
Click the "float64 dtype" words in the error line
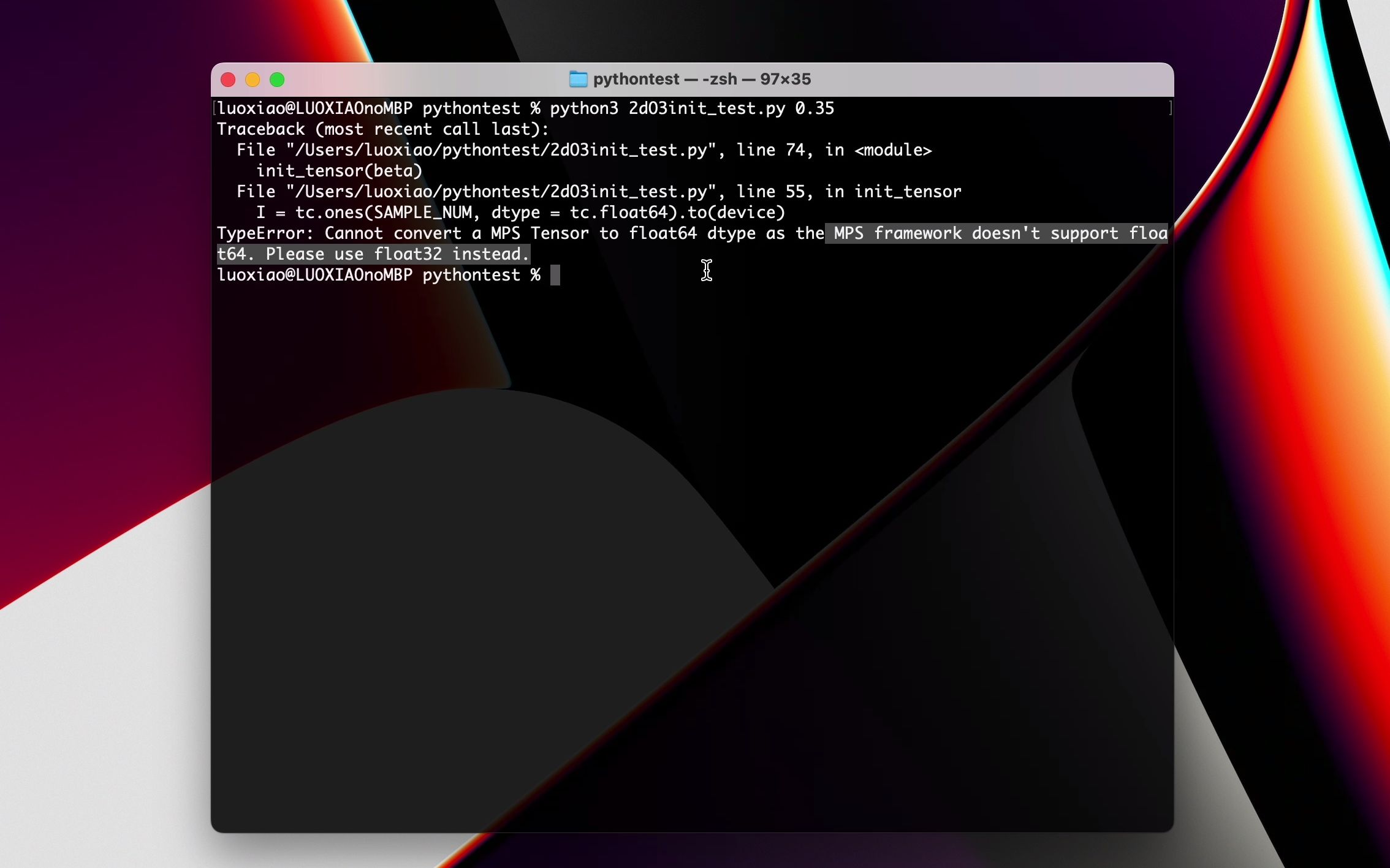click(x=692, y=233)
